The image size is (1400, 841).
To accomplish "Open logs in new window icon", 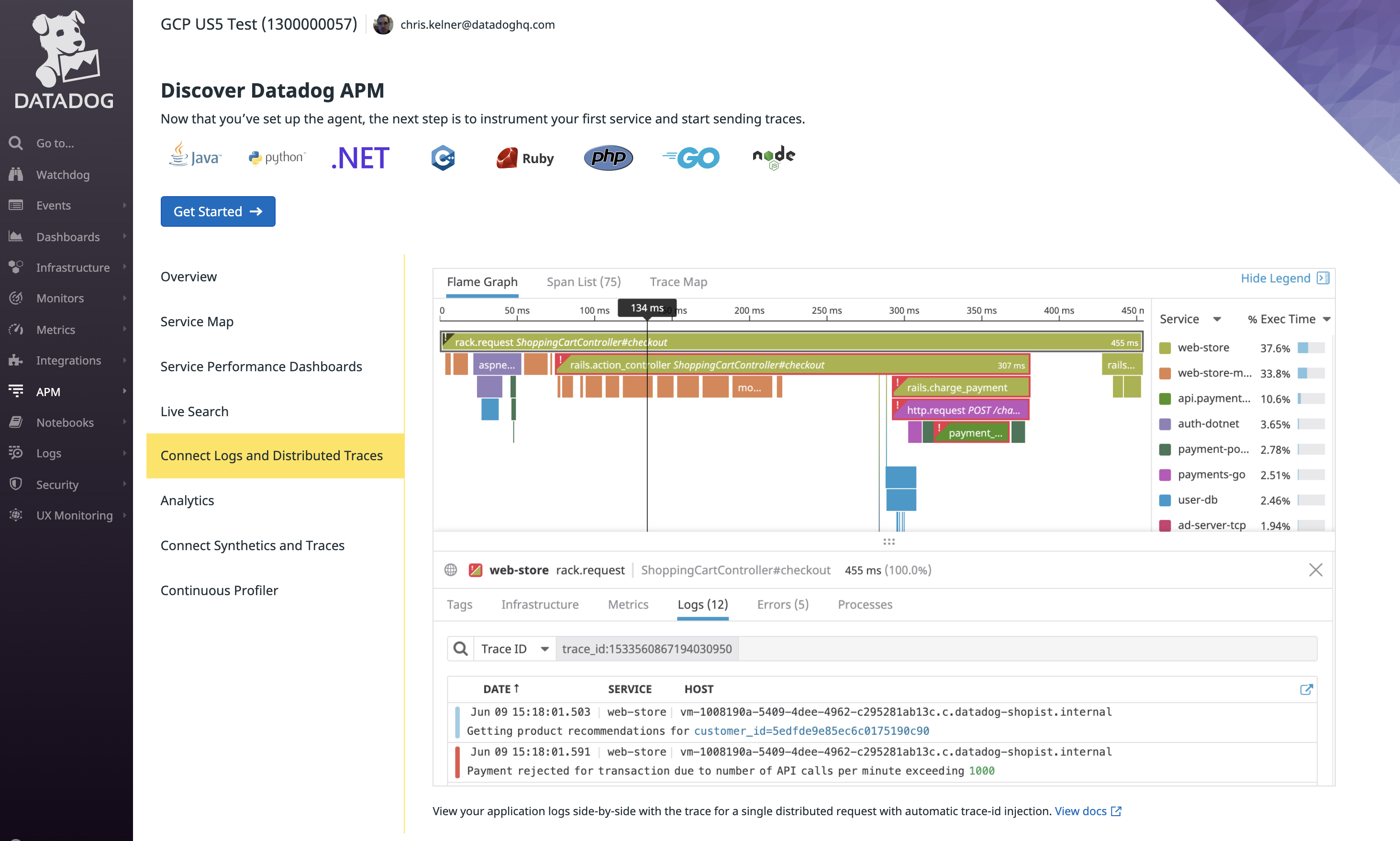I will (1306, 689).
